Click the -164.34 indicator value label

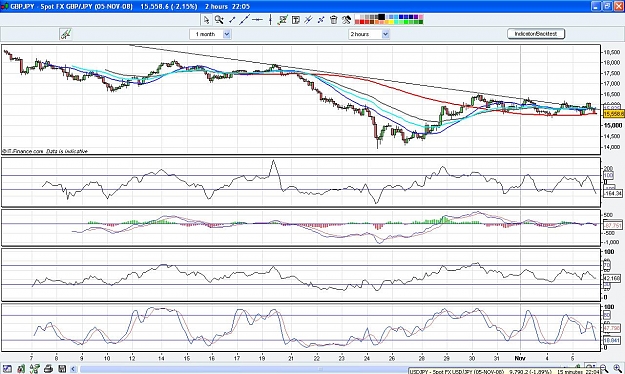[x=613, y=193]
